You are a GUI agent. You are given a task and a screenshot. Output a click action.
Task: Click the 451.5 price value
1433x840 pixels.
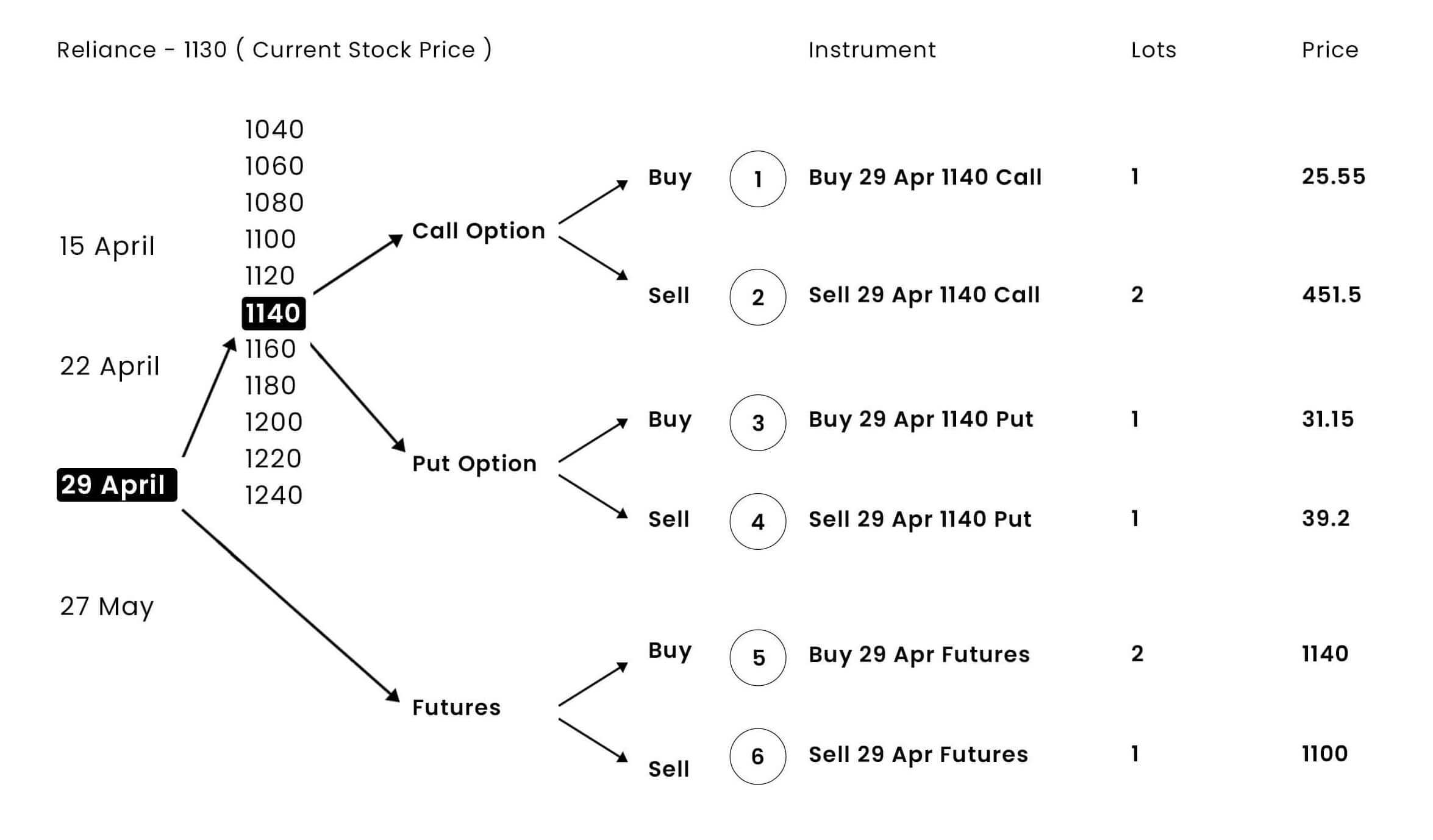(x=1331, y=295)
